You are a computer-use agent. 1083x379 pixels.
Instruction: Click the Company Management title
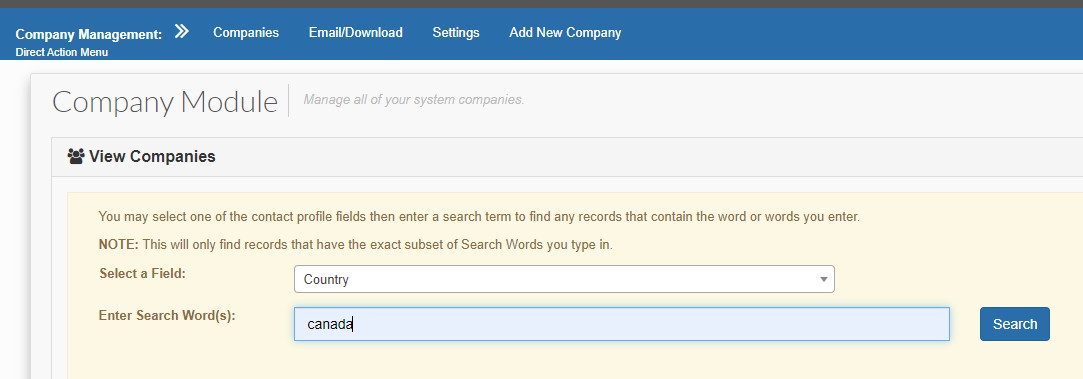point(88,34)
